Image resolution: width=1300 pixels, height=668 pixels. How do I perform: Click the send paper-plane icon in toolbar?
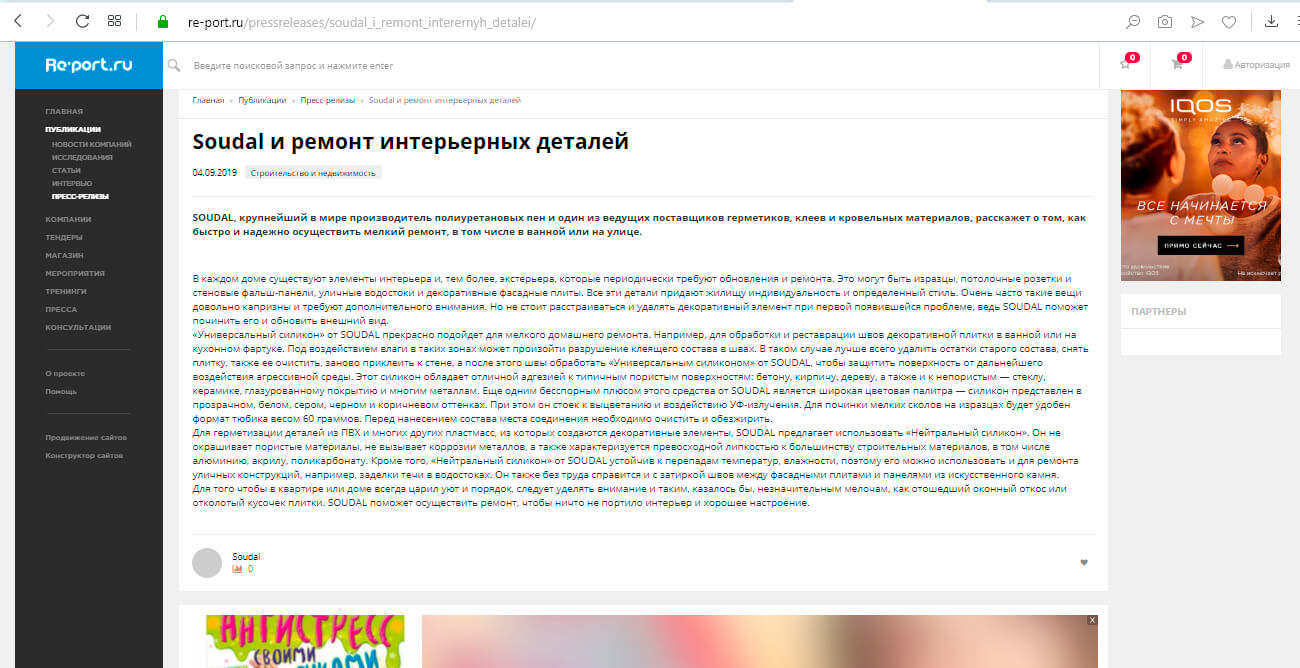click(x=1197, y=21)
